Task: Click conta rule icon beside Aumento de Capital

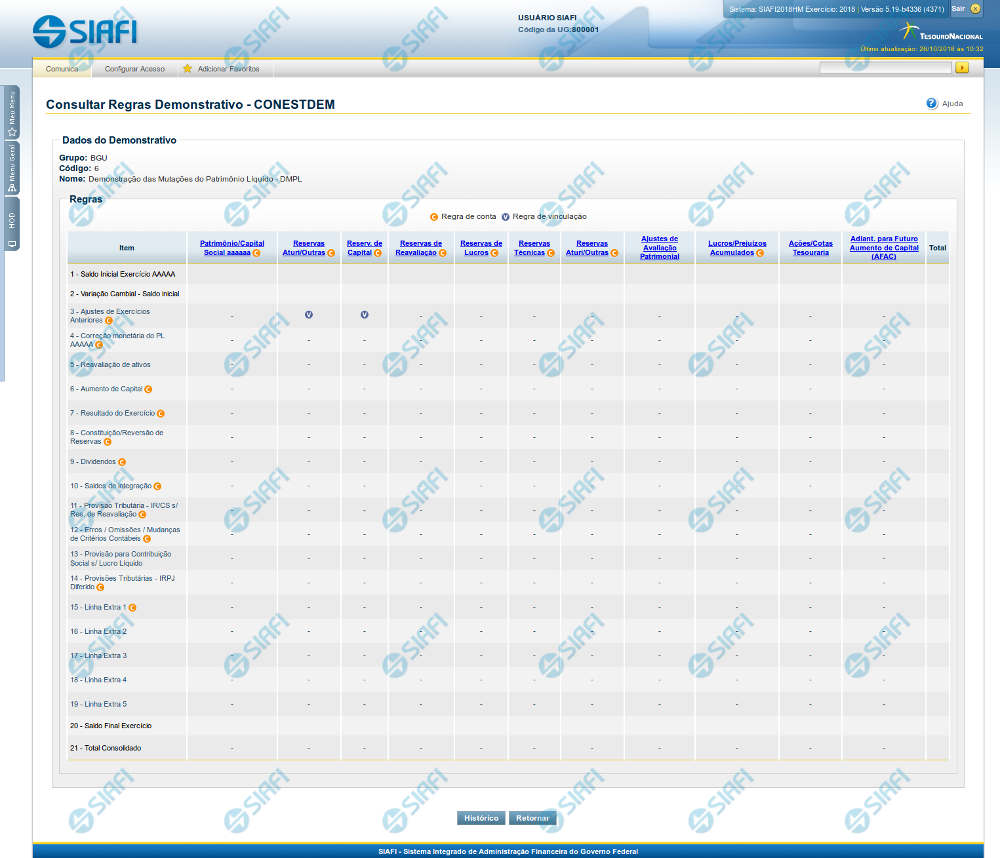Action: pos(148,389)
